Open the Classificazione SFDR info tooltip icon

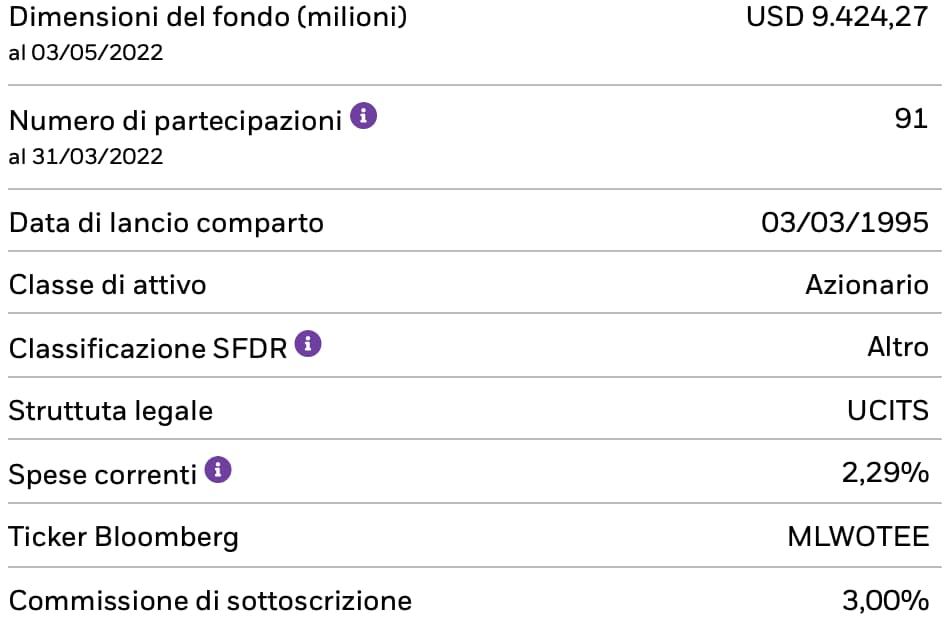click(308, 345)
